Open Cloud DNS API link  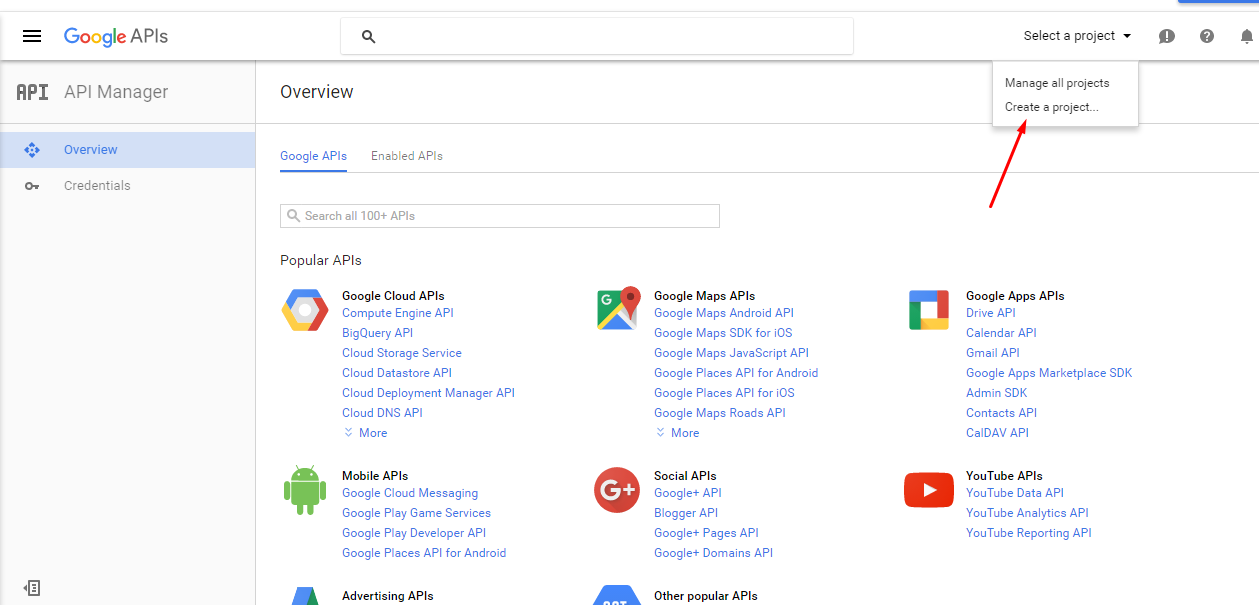tap(382, 413)
